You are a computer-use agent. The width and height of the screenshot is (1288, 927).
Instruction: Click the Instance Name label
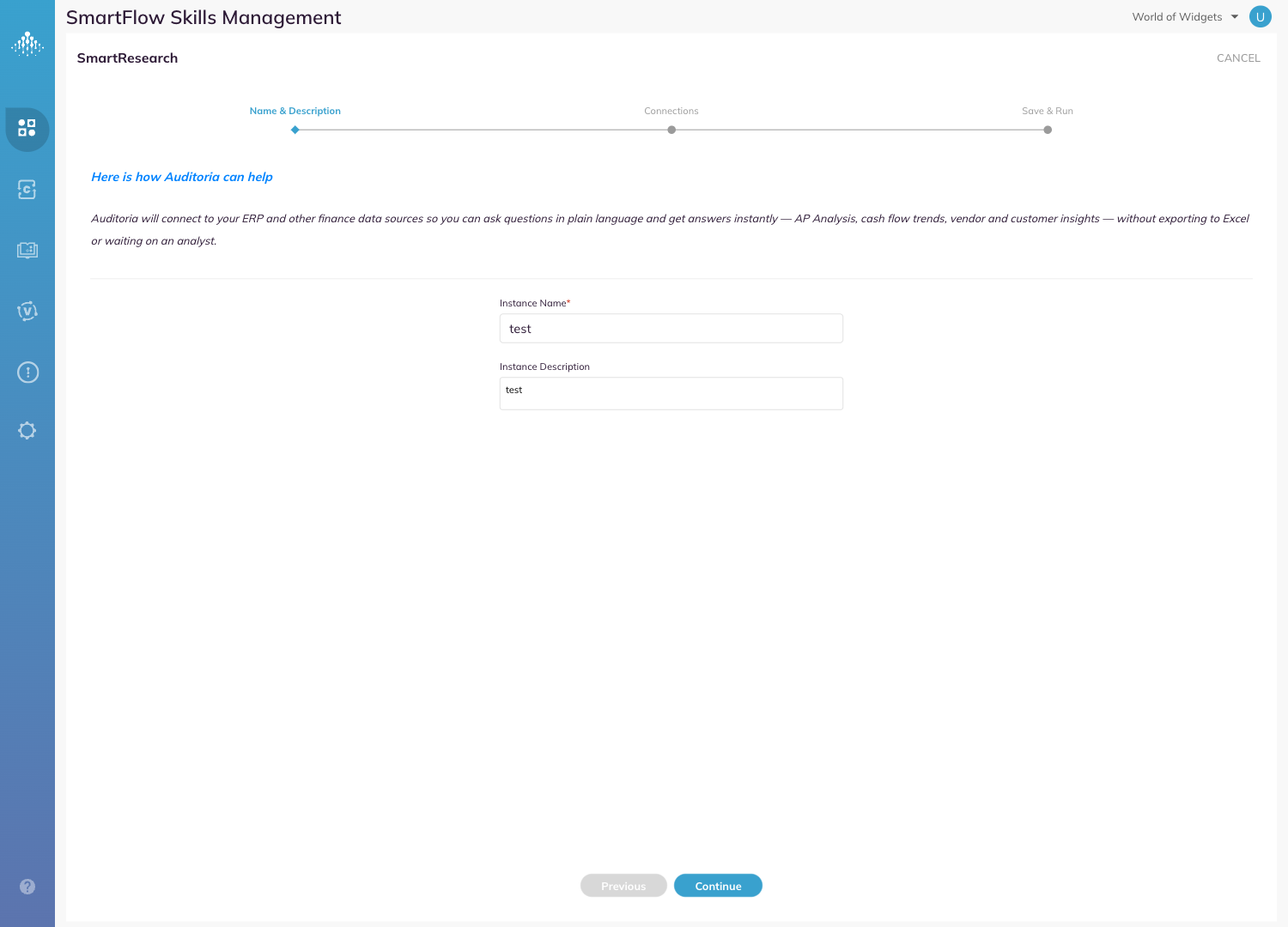[x=535, y=304]
